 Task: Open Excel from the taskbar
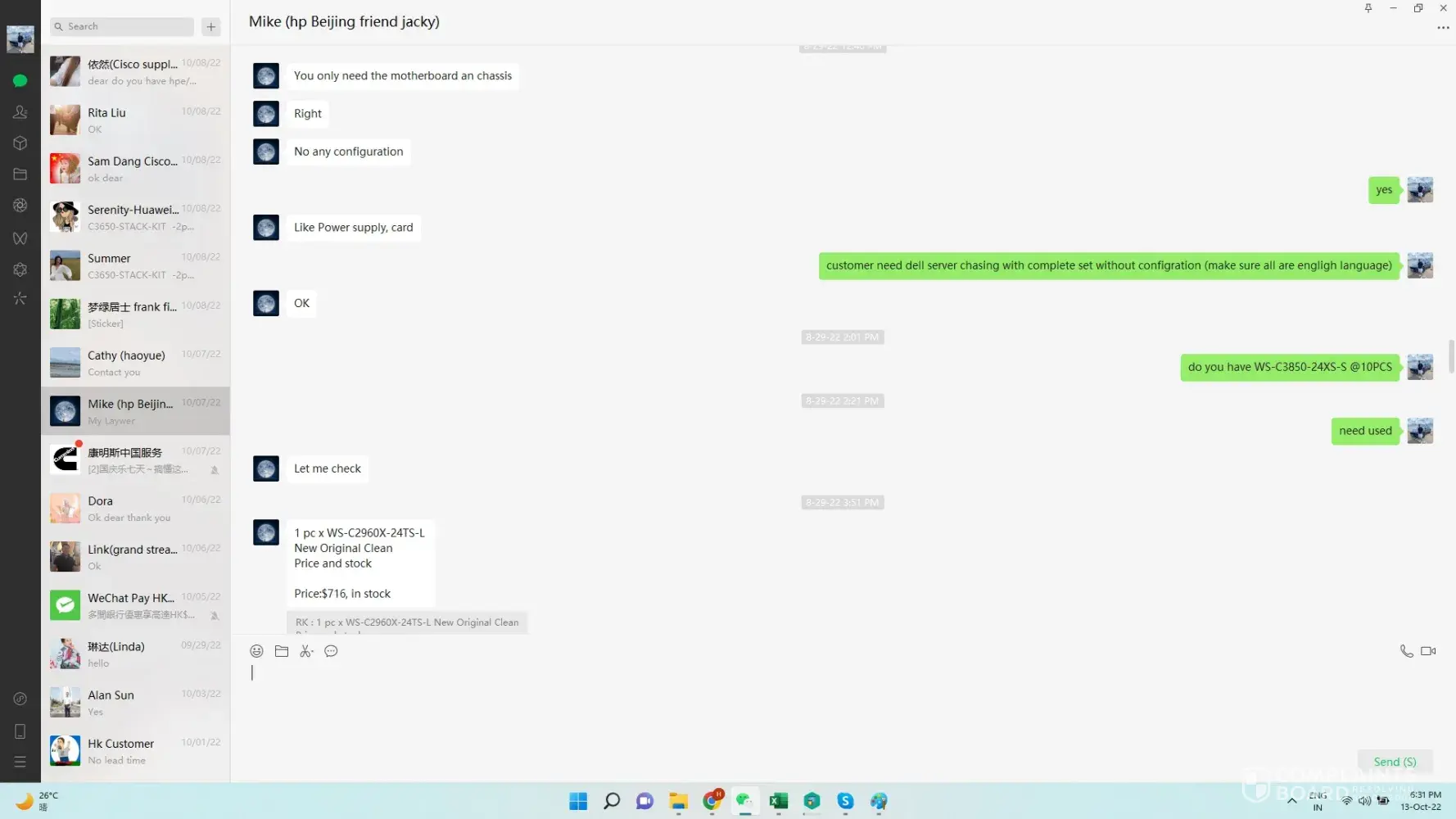point(778,801)
